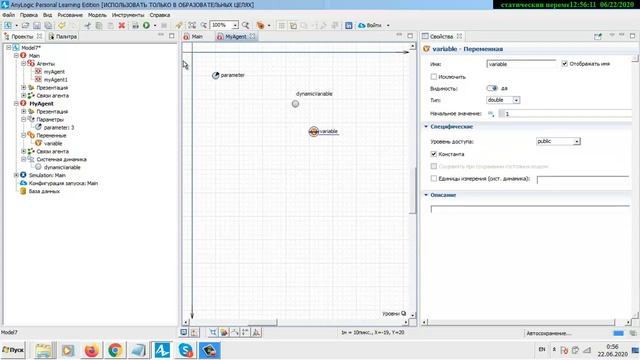Image resolution: width=640 pixels, height=360 pixels.
Task: Click the Имя input field
Action: point(521,64)
